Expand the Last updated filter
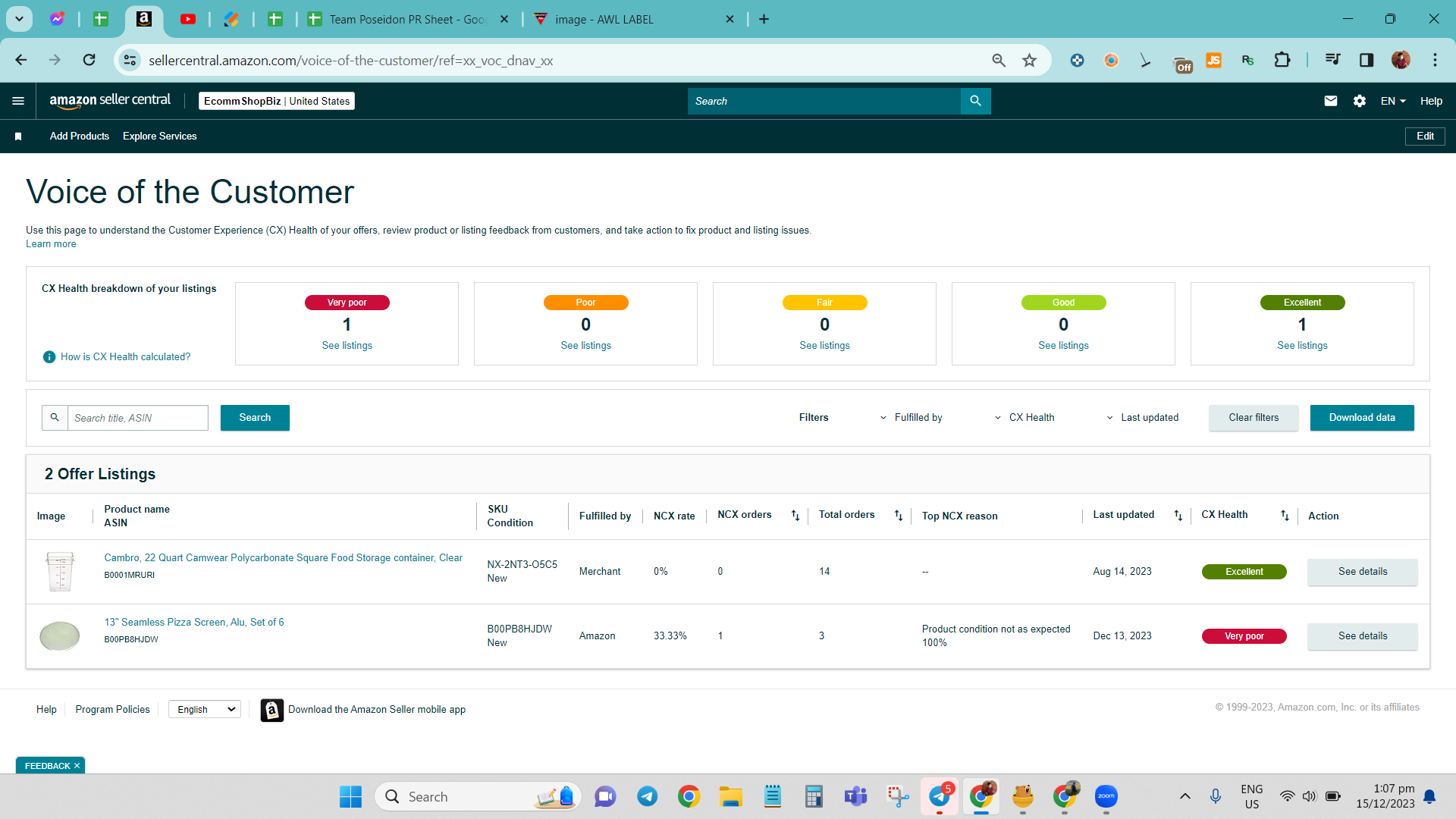This screenshot has width=1456, height=819. pyautogui.click(x=1142, y=418)
